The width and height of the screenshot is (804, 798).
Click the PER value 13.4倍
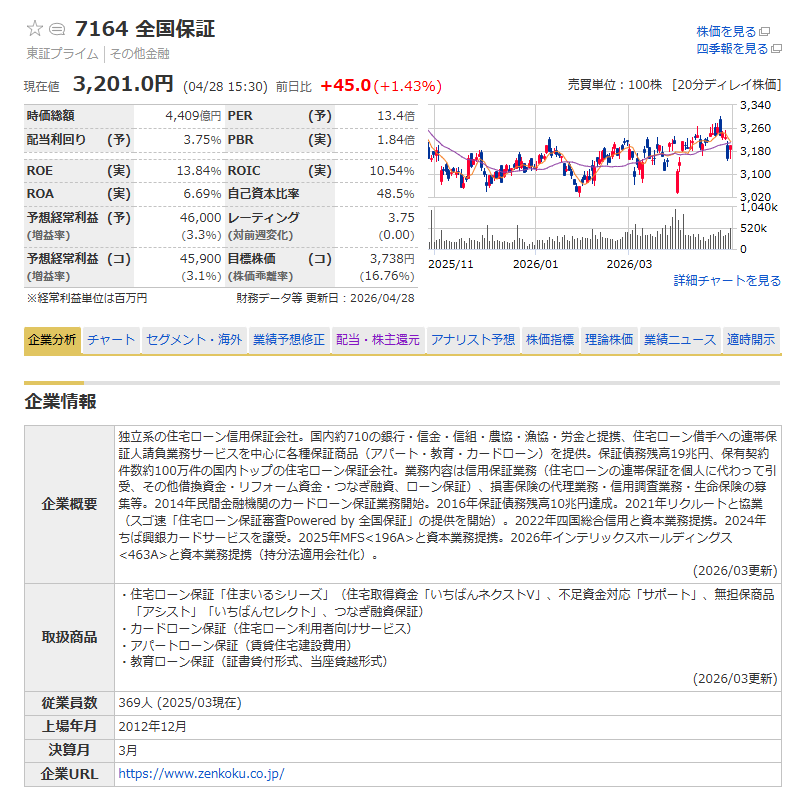(395, 116)
